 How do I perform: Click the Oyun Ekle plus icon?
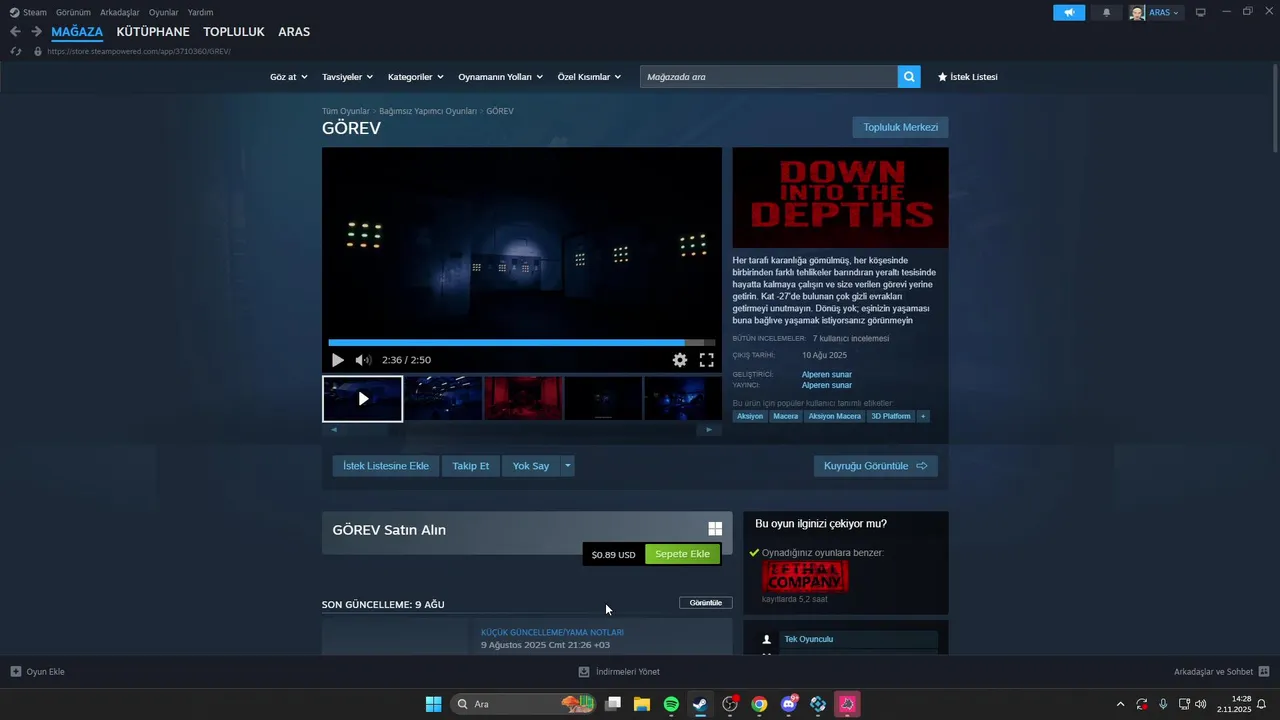16,672
